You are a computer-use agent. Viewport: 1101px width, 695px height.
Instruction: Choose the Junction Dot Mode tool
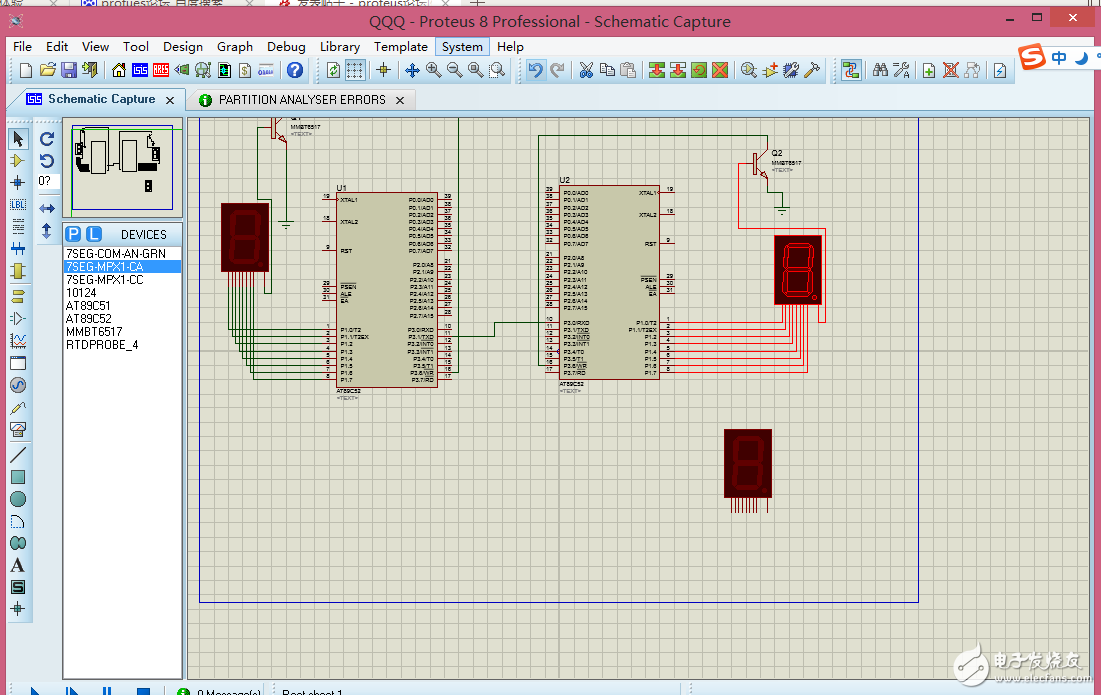pos(18,183)
